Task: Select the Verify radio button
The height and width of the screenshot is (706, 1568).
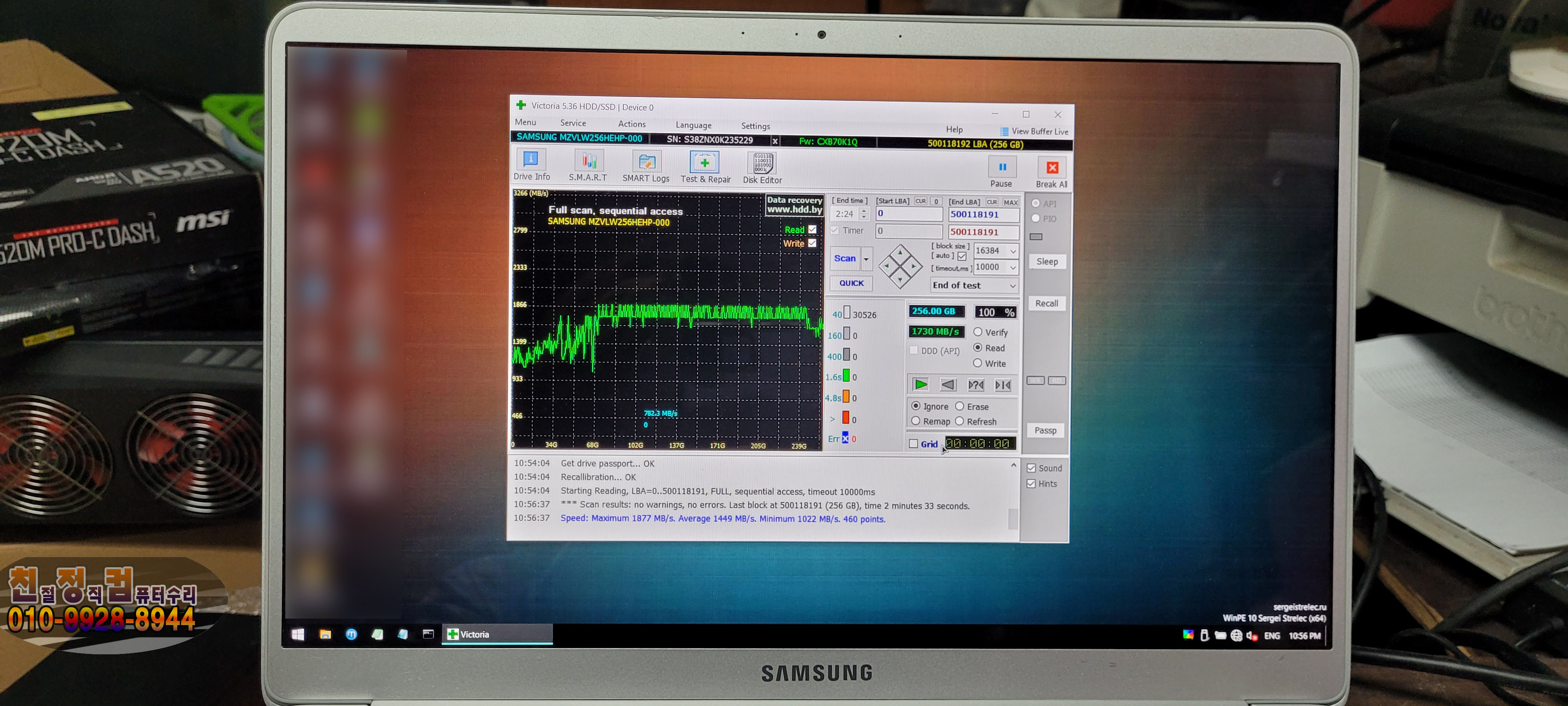Action: click(978, 332)
